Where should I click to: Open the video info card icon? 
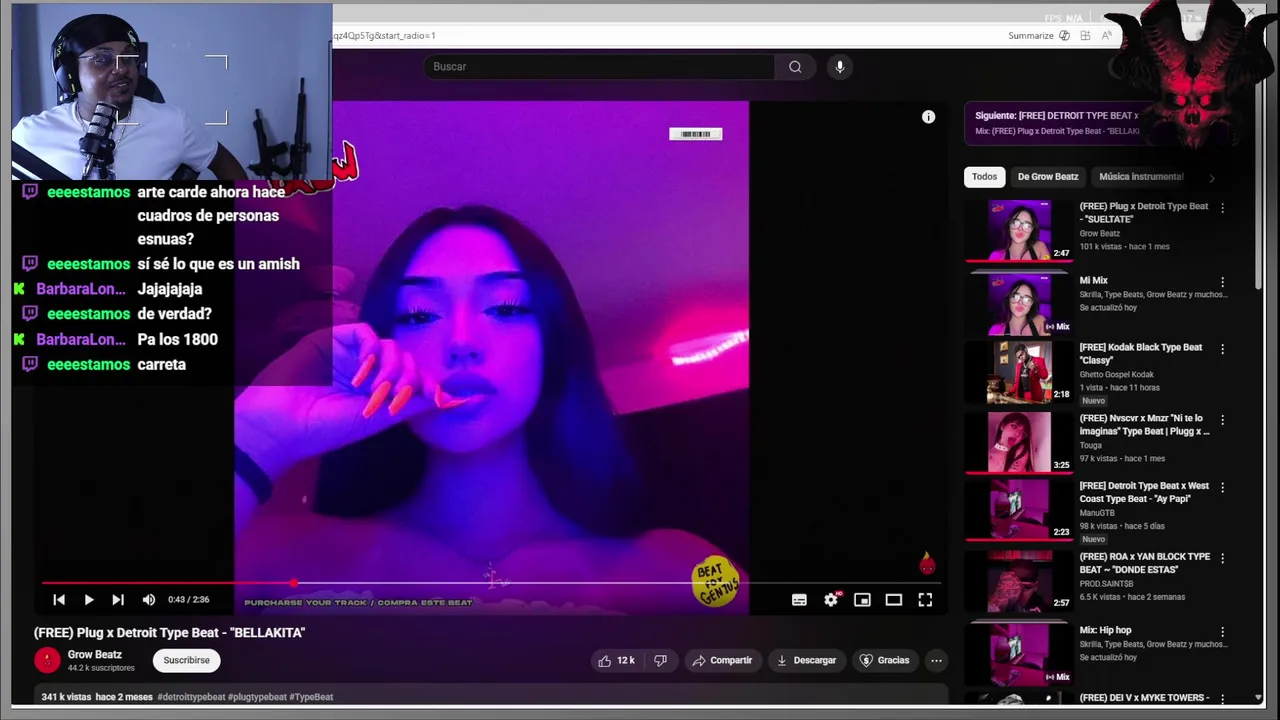[928, 117]
